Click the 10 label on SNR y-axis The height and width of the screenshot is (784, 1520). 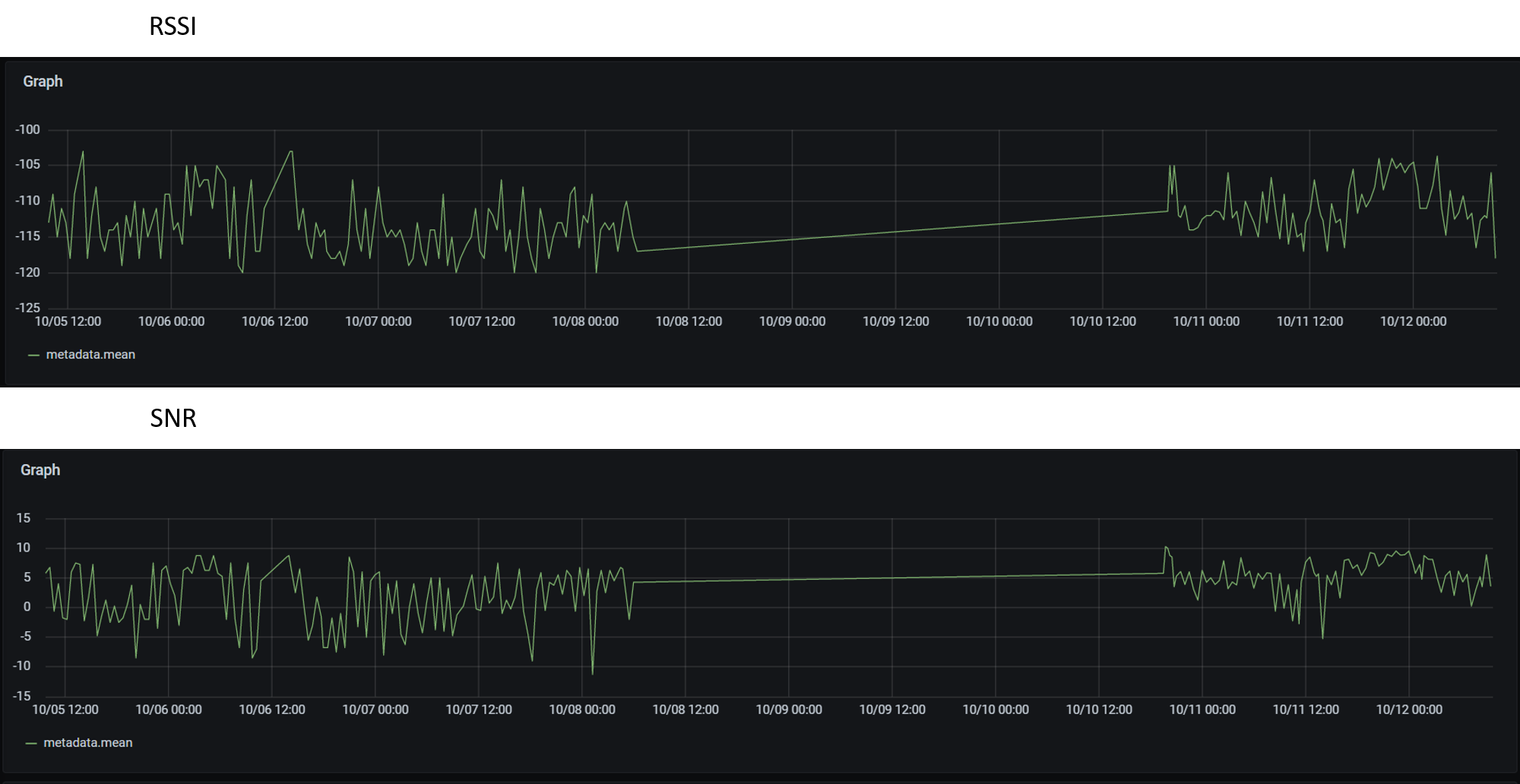tap(24, 548)
